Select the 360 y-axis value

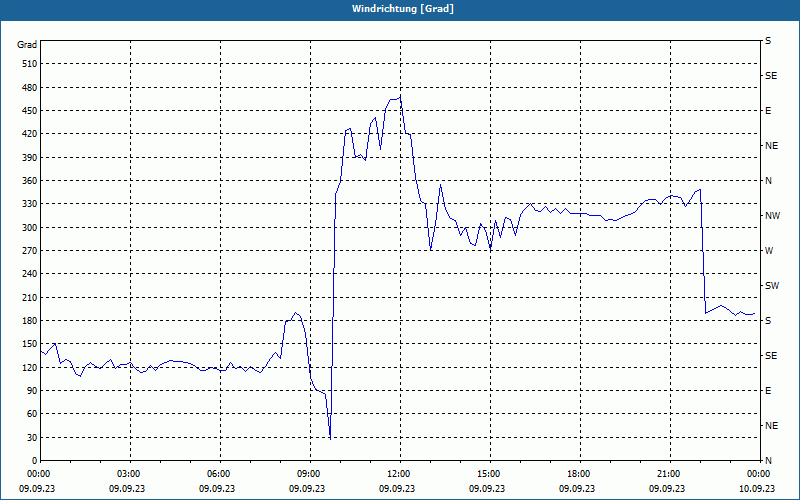pos(30,181)
